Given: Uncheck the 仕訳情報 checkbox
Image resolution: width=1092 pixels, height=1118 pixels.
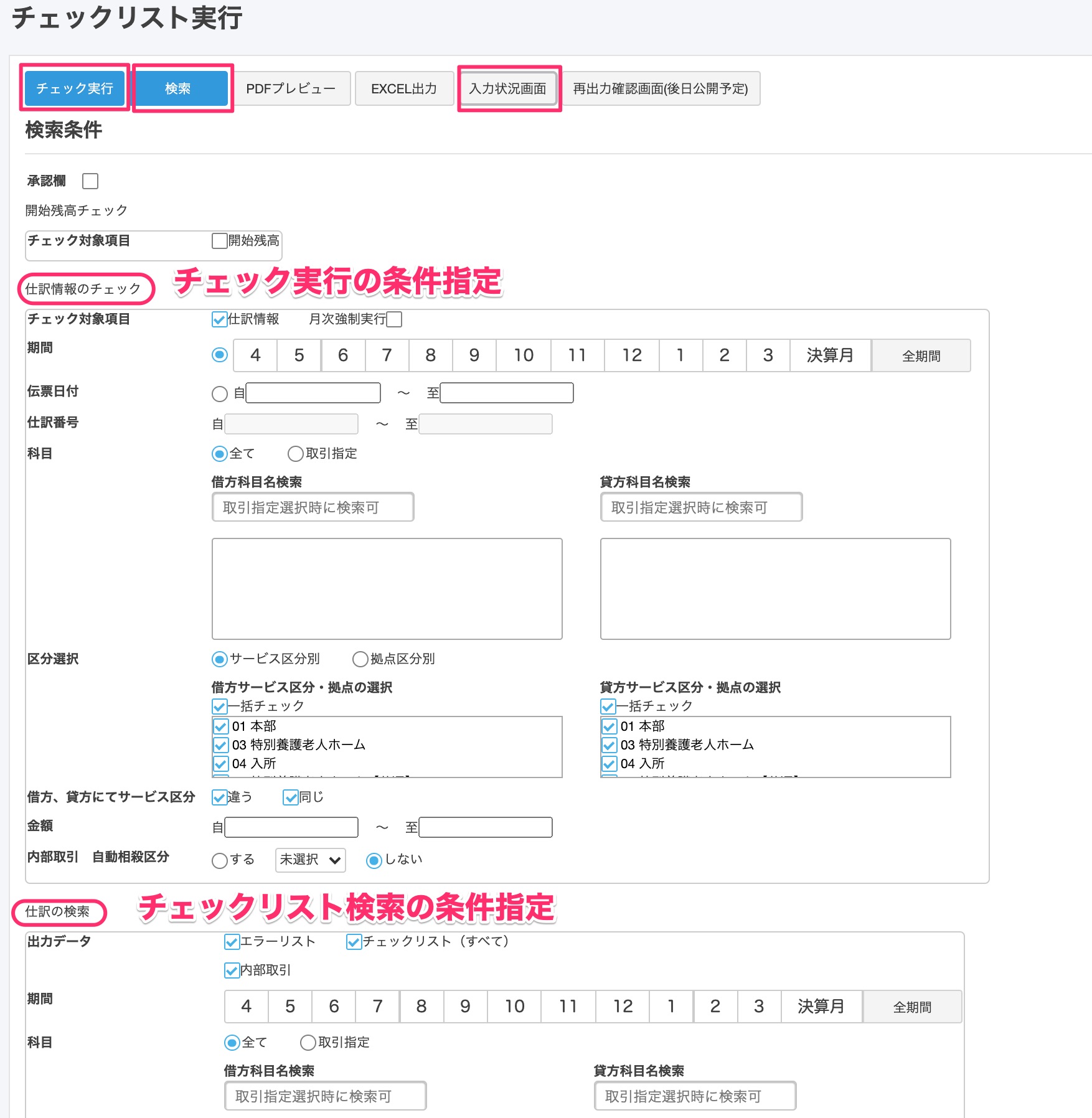Looking at the screenshot, I should (x=217, y=319).
